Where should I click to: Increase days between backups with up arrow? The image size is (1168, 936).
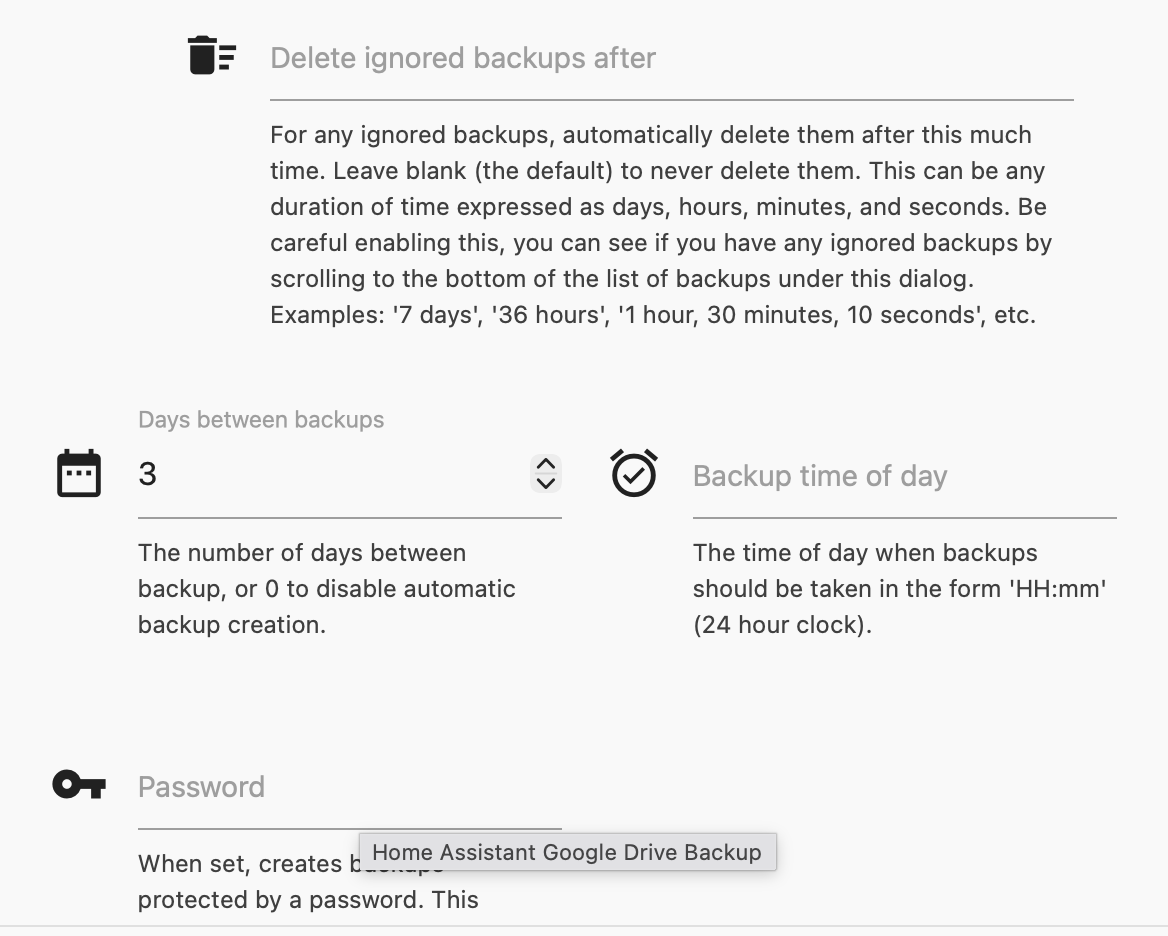(545, 465)
